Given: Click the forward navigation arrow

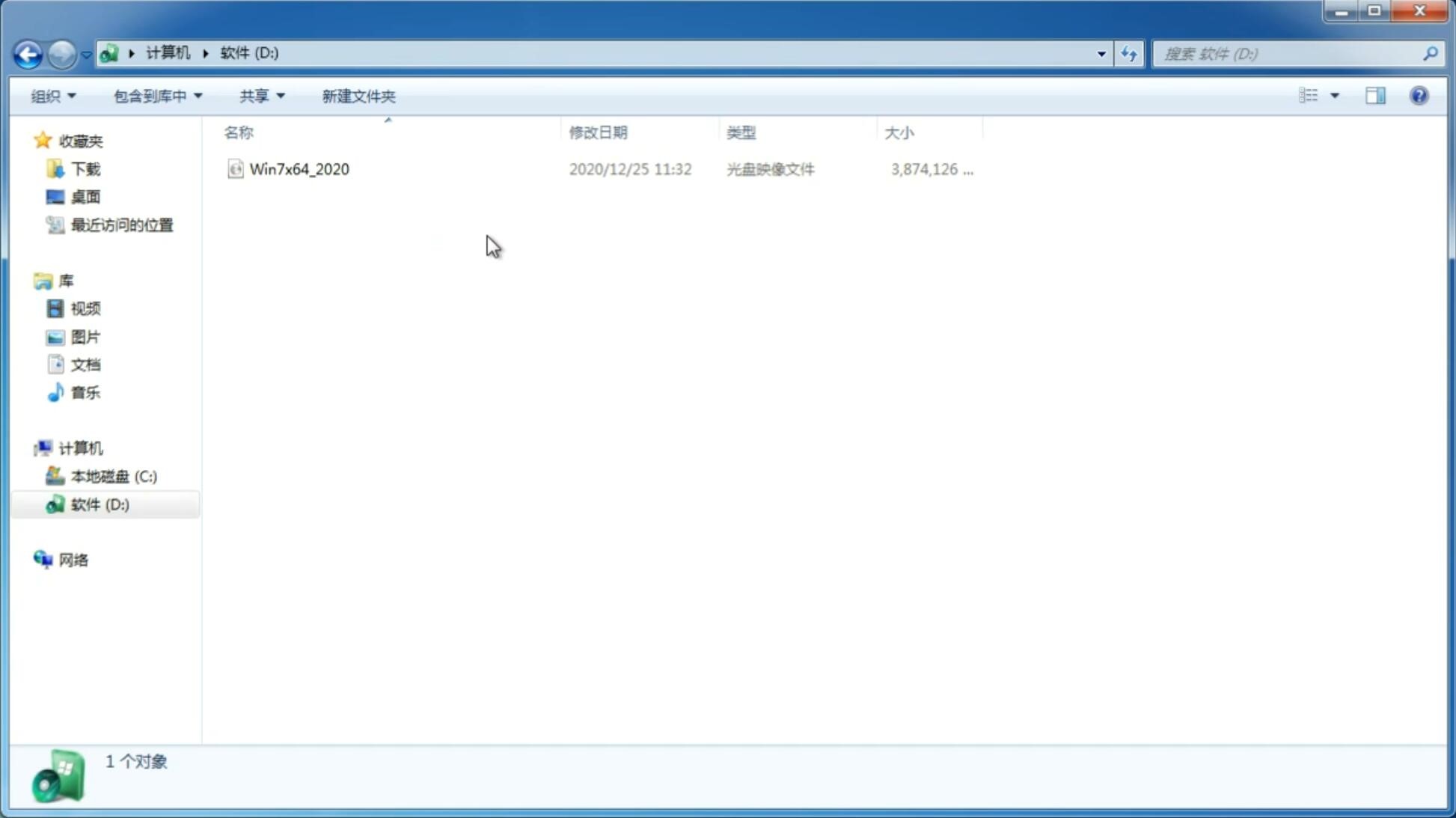Looking at the screenshot, I should pos(60,53).
